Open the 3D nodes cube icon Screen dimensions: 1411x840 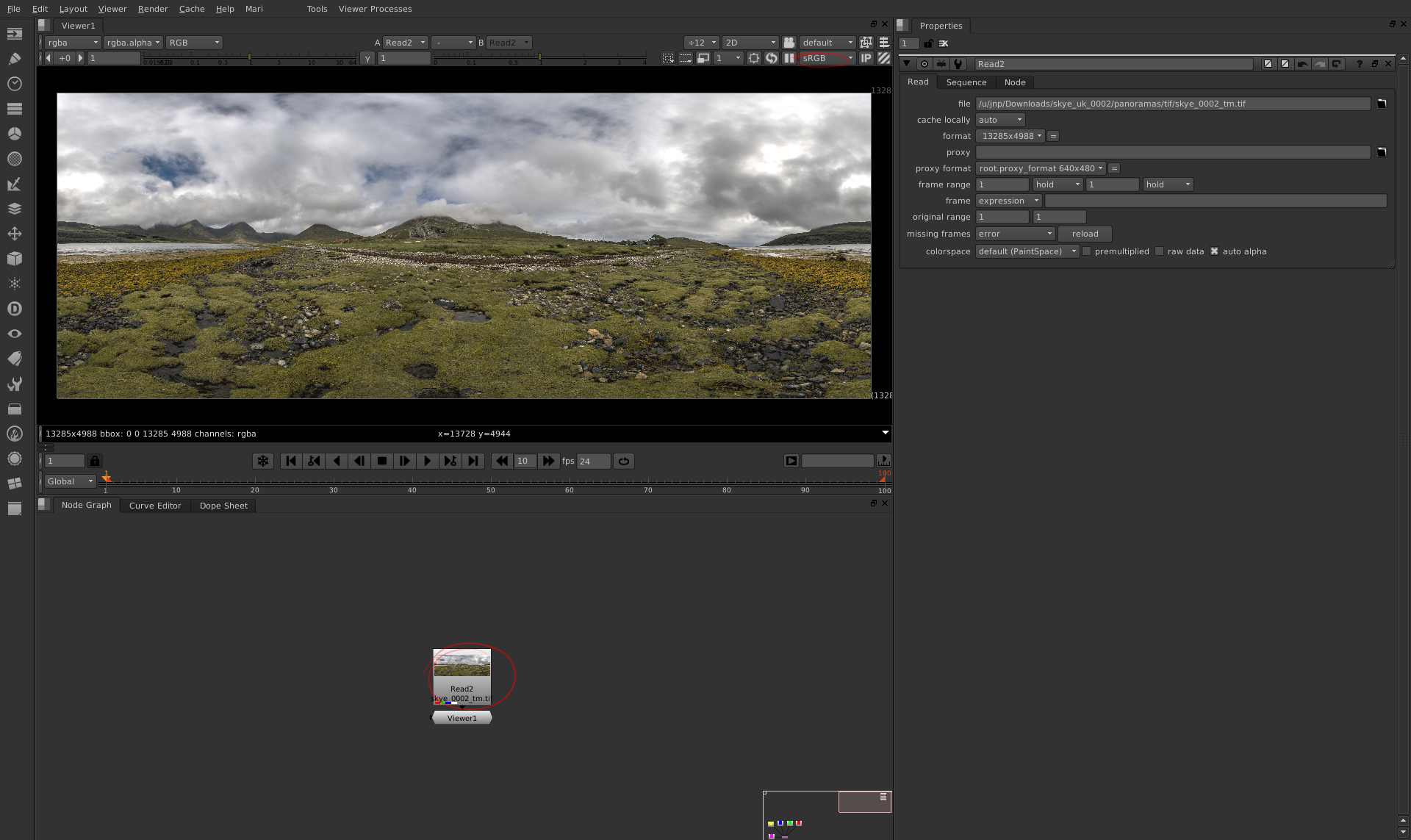pos(14,259)
